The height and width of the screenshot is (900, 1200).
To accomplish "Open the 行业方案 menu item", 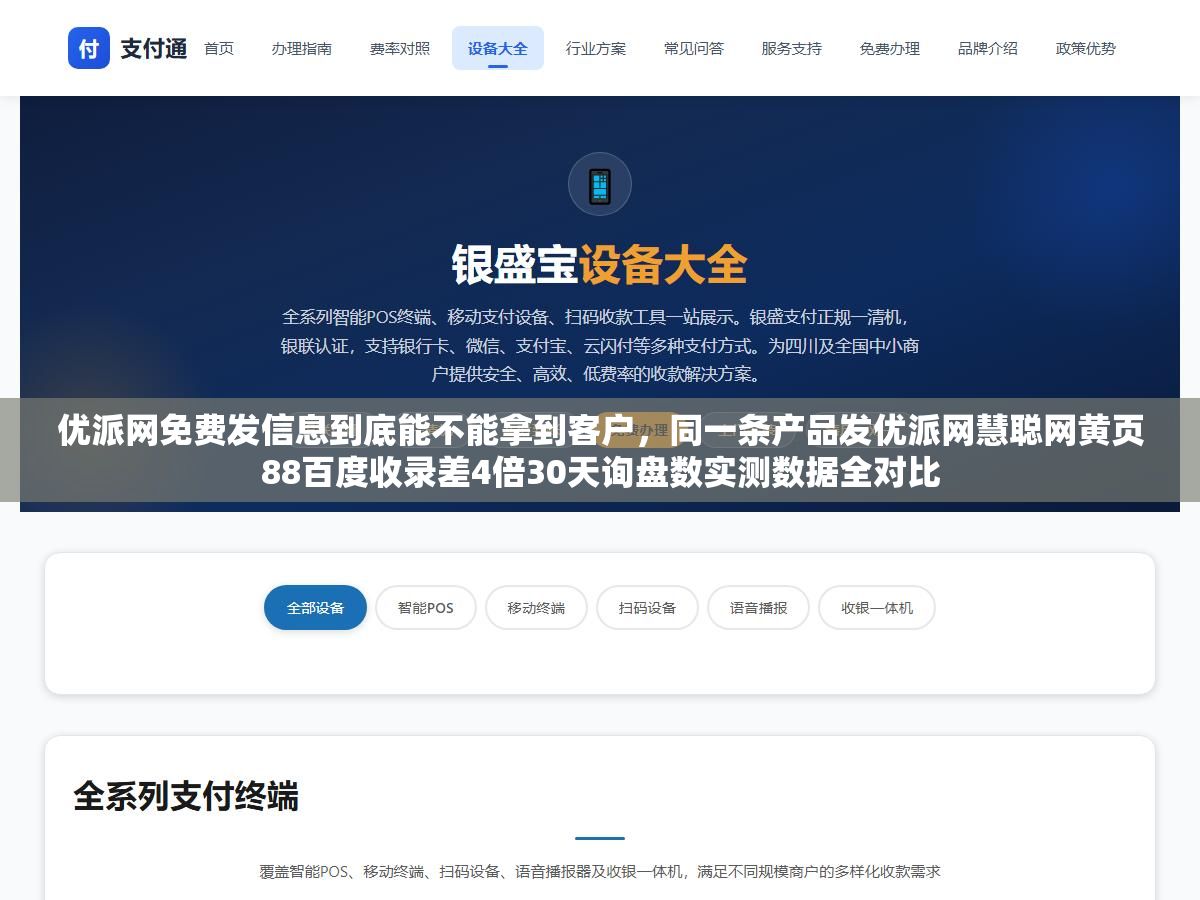I will coord(596,48).
